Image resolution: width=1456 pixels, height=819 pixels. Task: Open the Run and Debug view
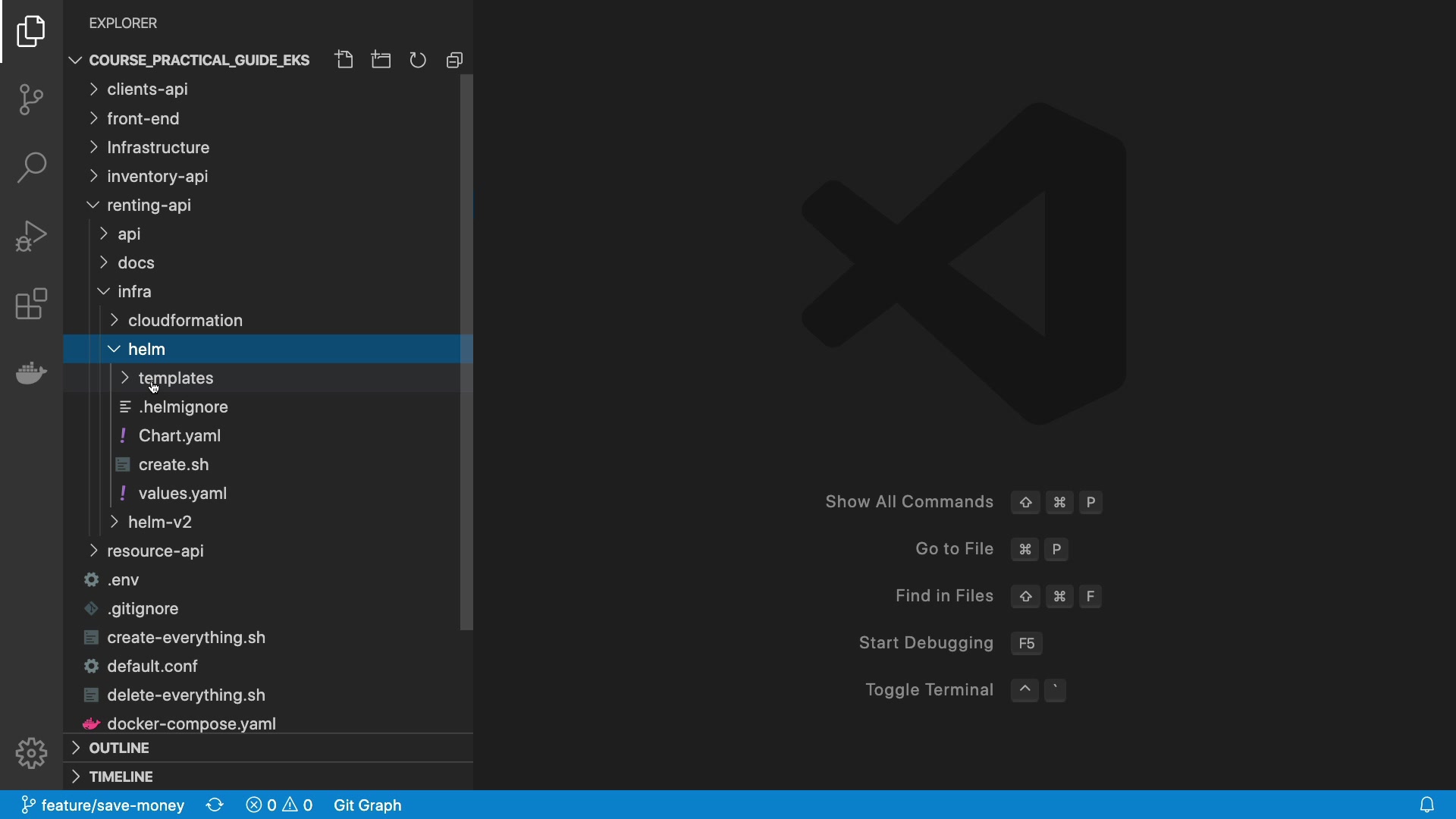(x=31, y=236)
